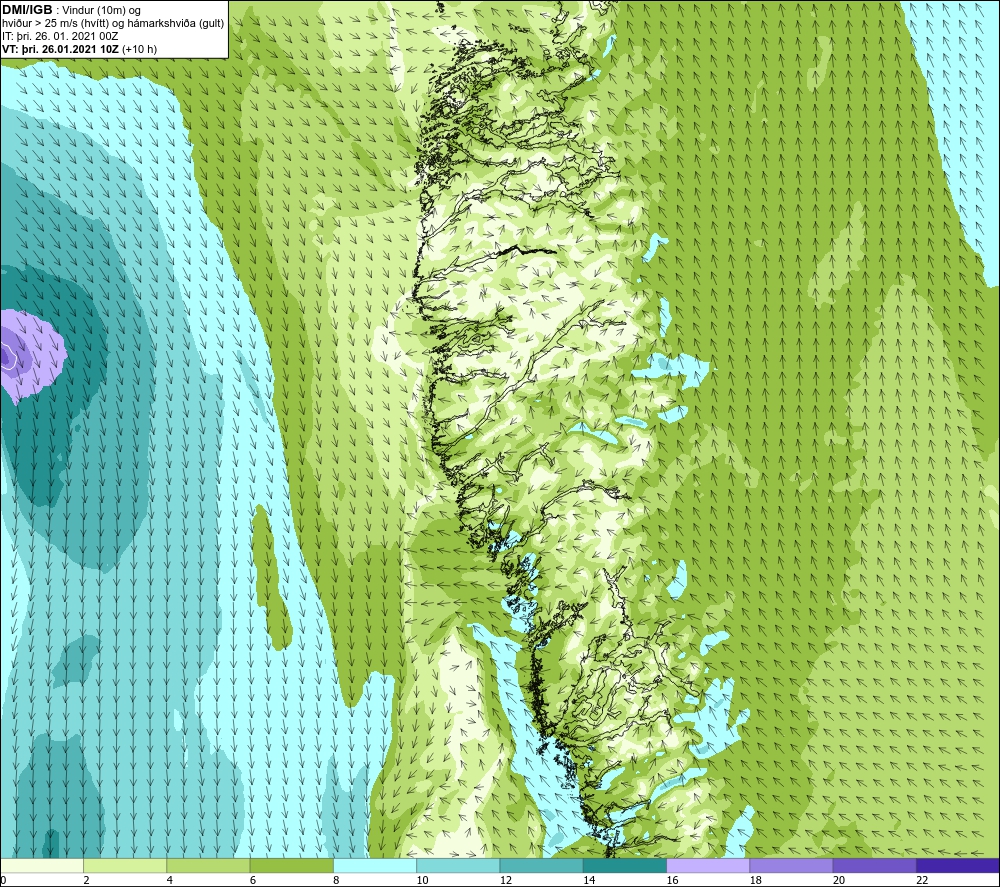1000x887 pixels.
Task: Click the 6–8 m/s olive green swatch
Action: tap(291, 865)
